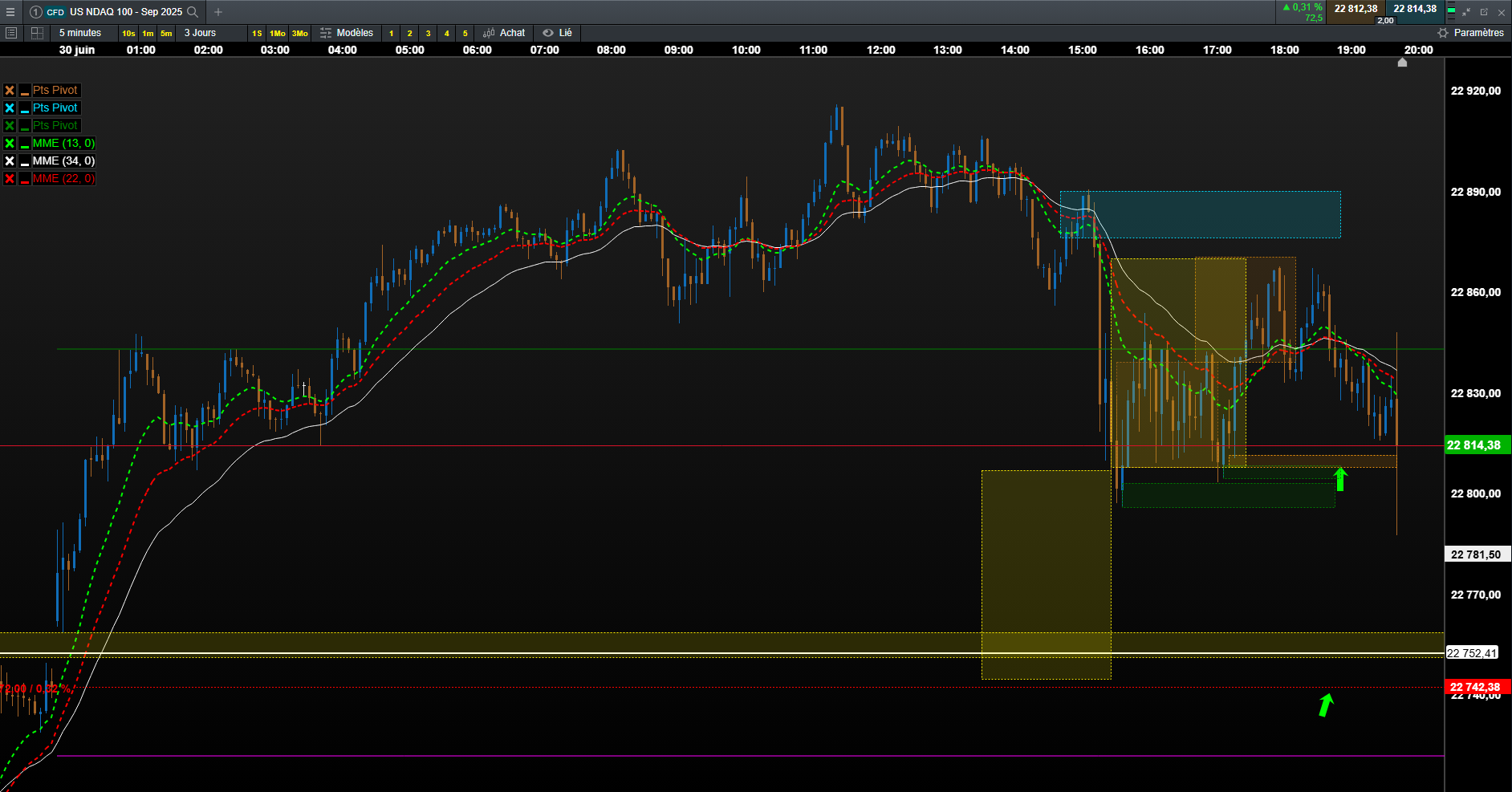This screenshot has width=1512, height=792.
Task: Jump to the latest candle using the time-axis marker
Action: pyautogui.click(x=1402, y=63)
